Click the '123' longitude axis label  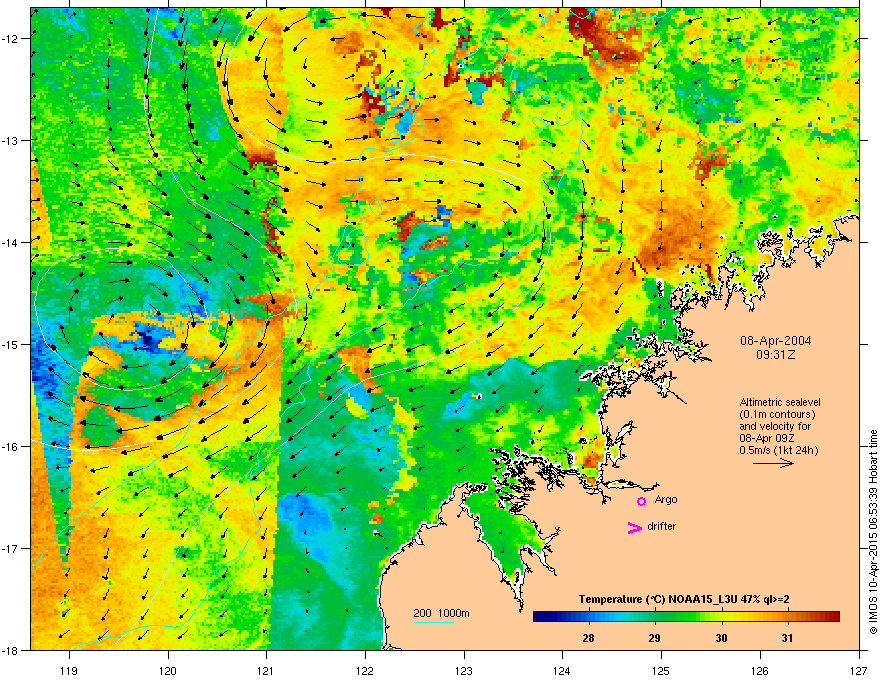[x=464, y=670]
